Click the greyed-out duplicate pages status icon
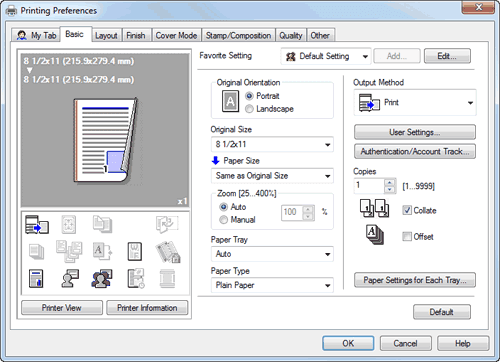500x362 pixels. tap(102, 224)
